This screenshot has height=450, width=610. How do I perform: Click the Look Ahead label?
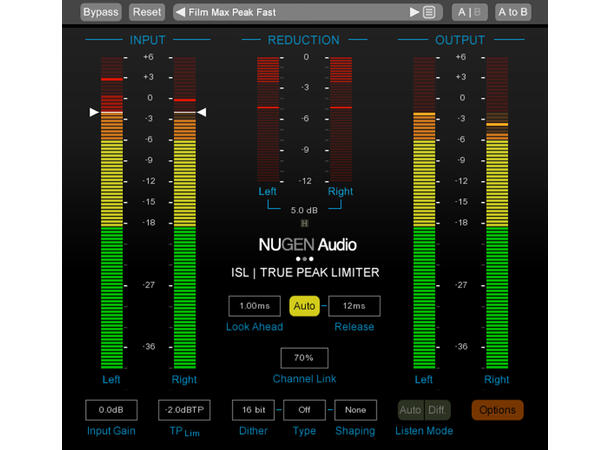click(254, 327)
